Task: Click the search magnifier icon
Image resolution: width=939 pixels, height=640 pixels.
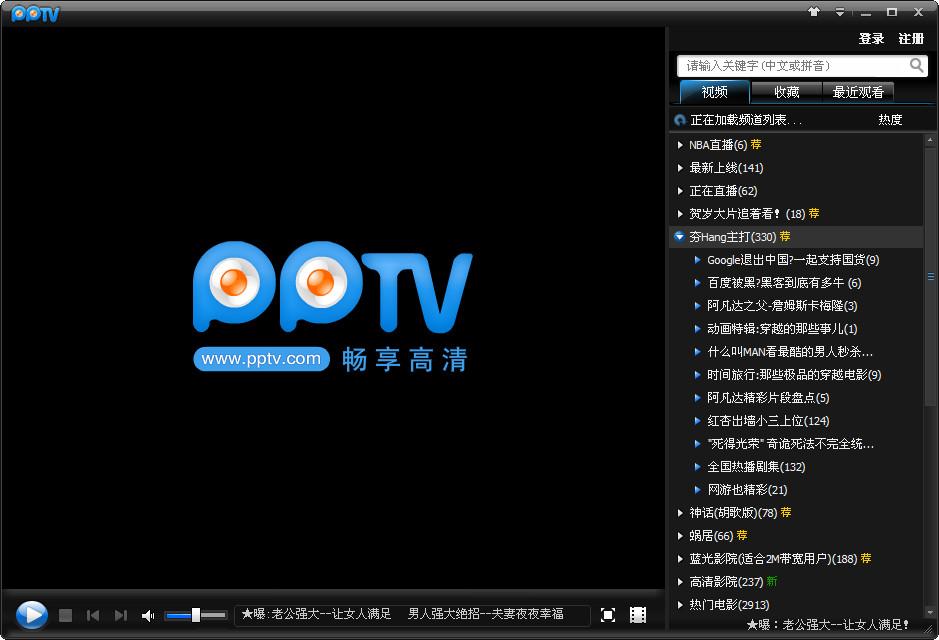Action: (917, 66)
